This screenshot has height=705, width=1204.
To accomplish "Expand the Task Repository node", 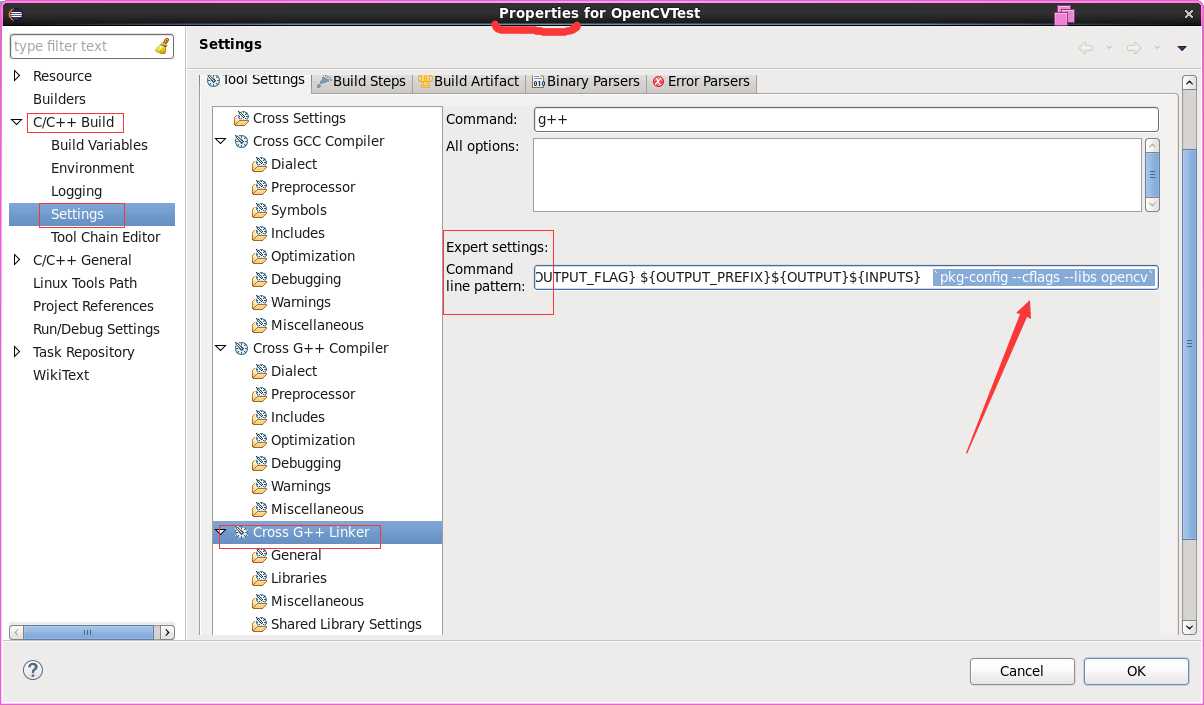I will (x=17, y=352).
